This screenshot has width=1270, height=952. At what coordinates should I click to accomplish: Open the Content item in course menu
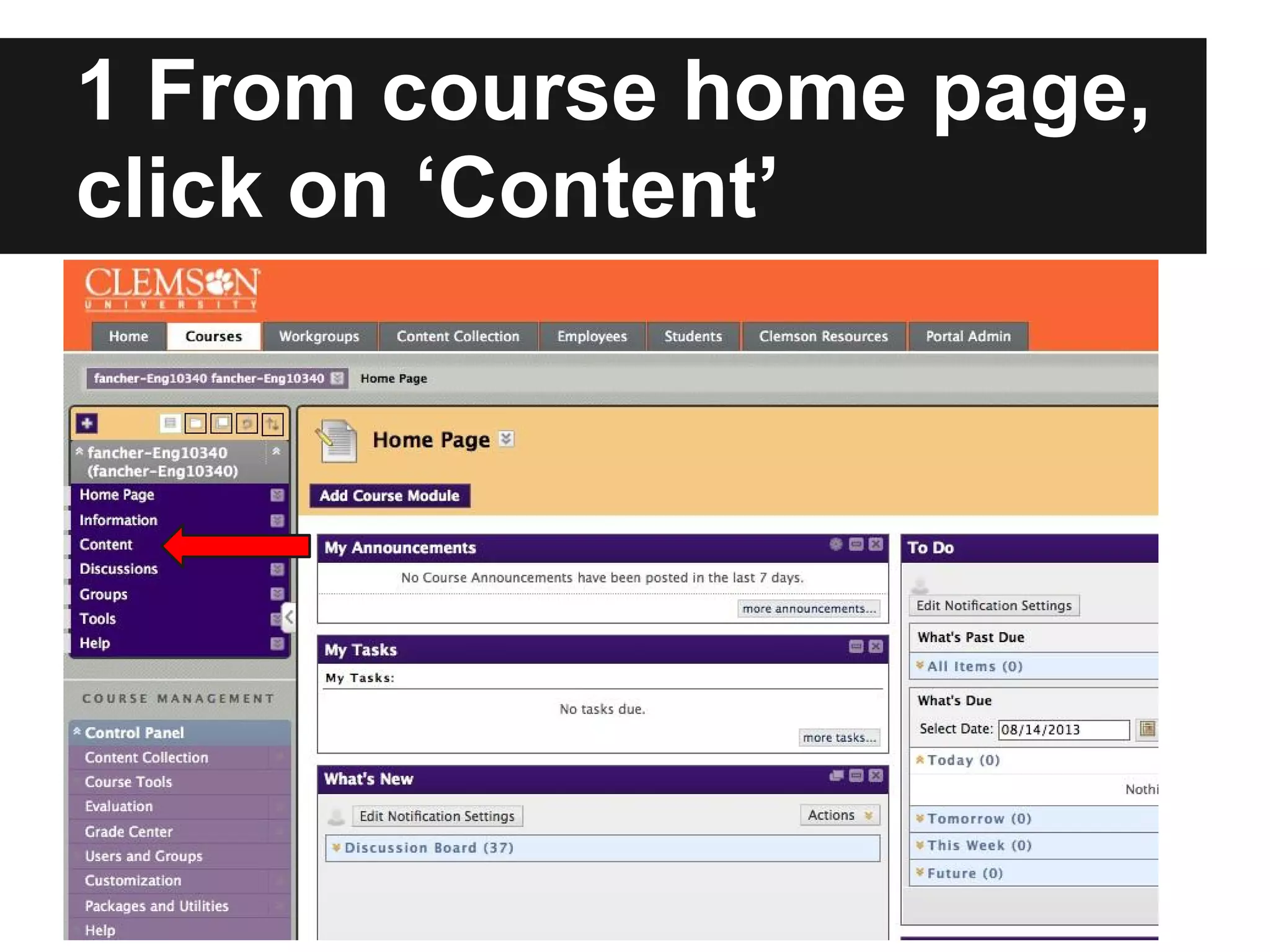[106, 544]
